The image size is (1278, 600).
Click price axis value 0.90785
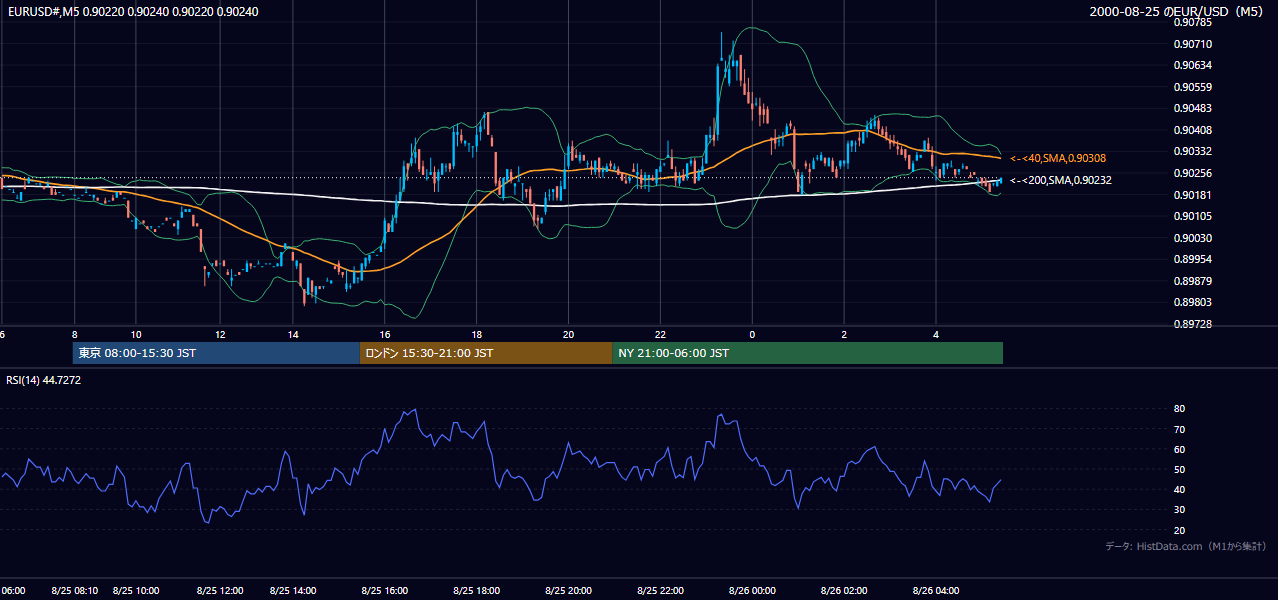1193,22
